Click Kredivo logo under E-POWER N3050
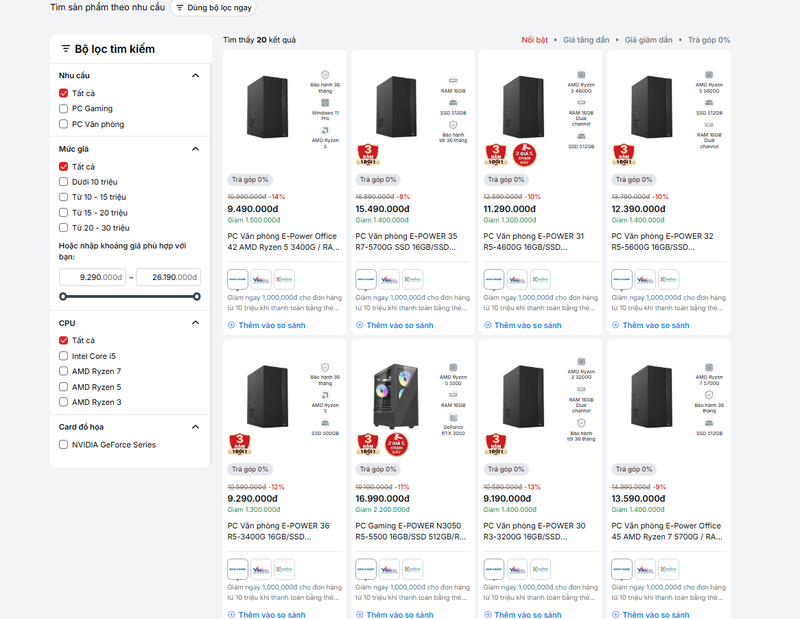This screenshot has width=800, height=619. point(412,569)
